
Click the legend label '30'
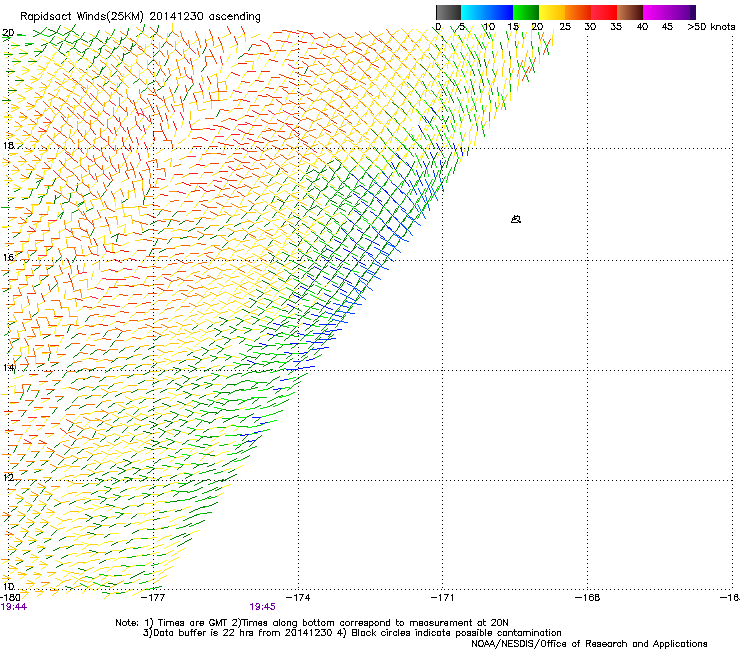(x=590, y=27)
